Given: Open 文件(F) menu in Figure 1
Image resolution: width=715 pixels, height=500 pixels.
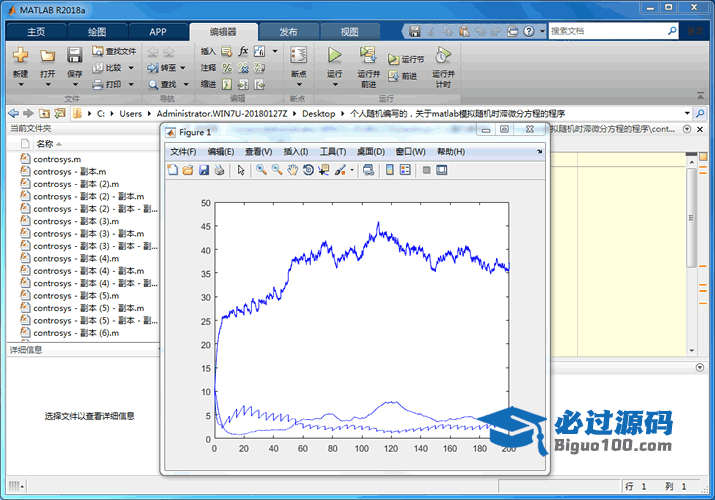Looking at the screenshot, I should [x=183, y=152].
